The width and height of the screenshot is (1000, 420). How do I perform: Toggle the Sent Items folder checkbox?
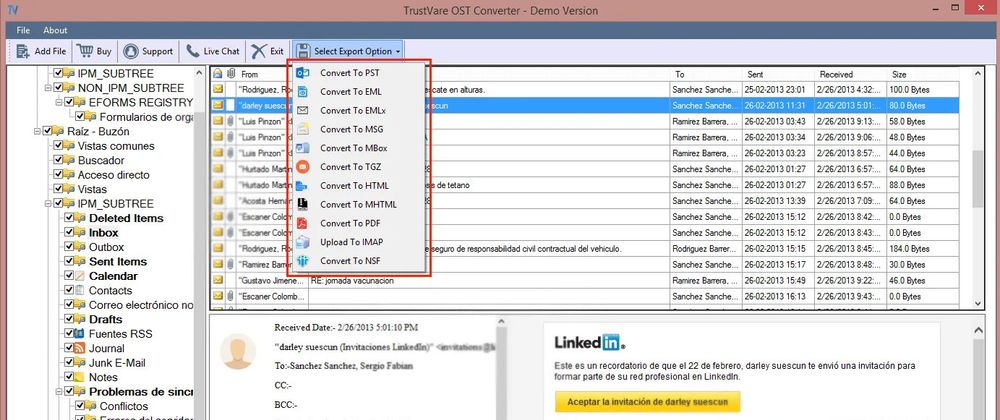pyautogui.click(x=70, y=262)
